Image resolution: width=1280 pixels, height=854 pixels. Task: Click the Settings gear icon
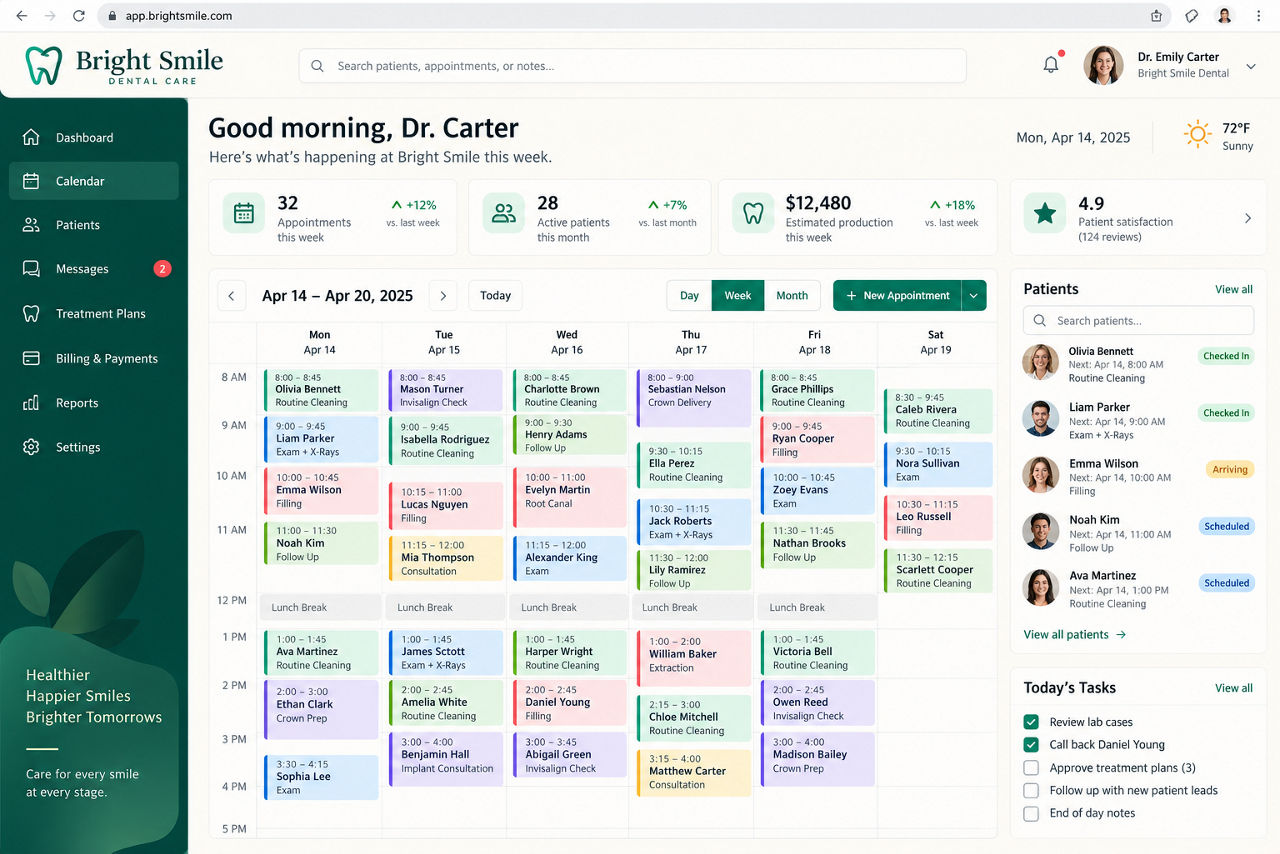click(x=31, y=447)
